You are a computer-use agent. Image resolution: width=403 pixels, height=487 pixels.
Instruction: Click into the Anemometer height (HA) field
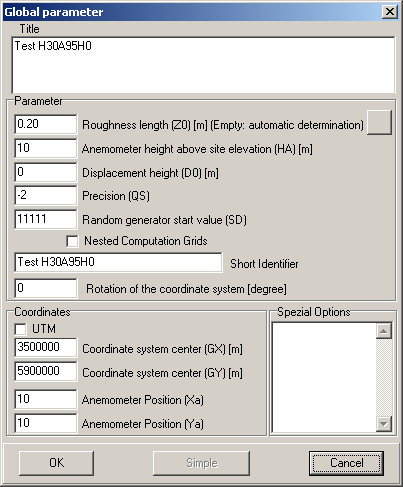tap(46, 148)
